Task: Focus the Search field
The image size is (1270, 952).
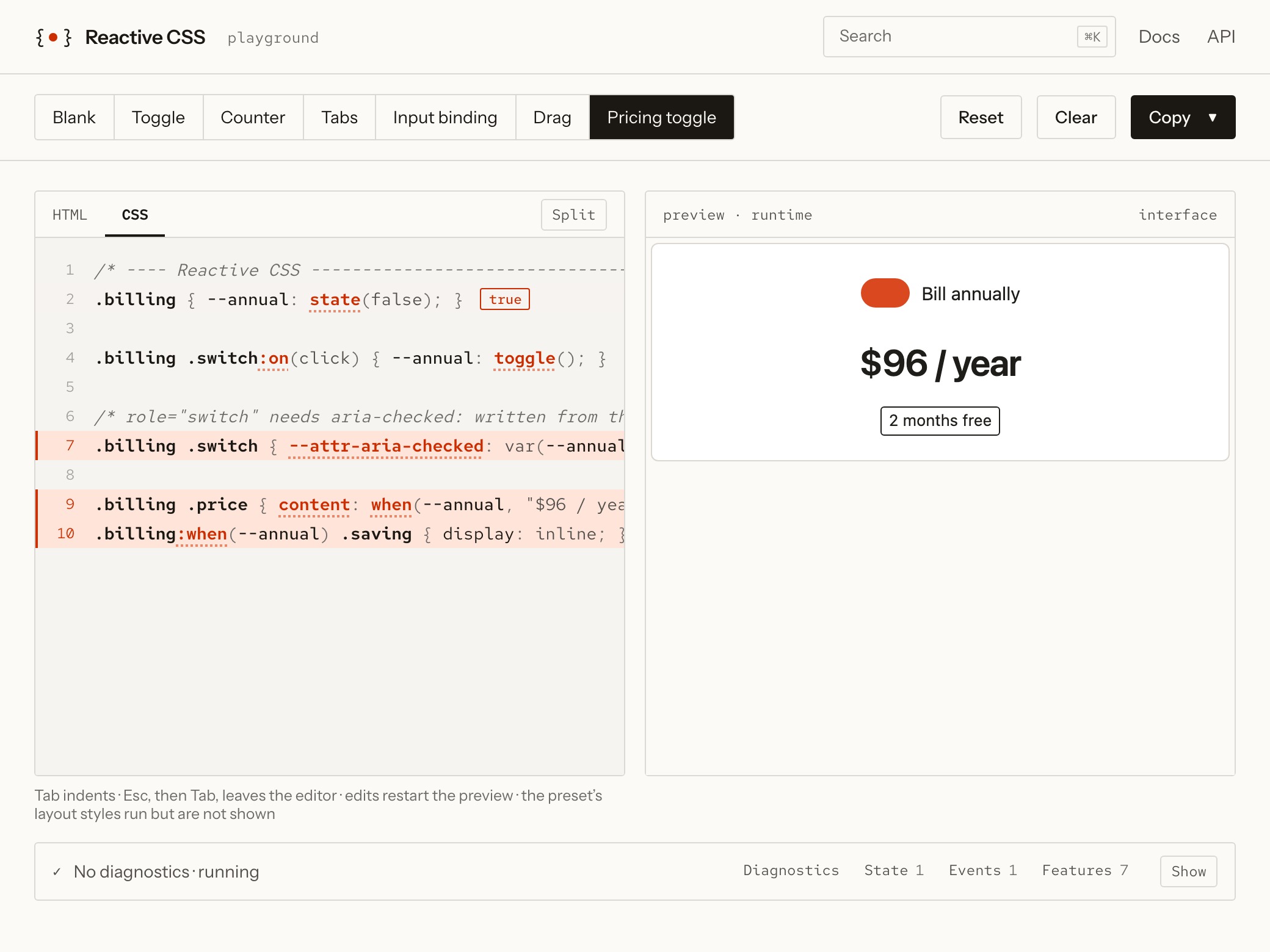Action: pyautogui.click(x=969, y=37)
